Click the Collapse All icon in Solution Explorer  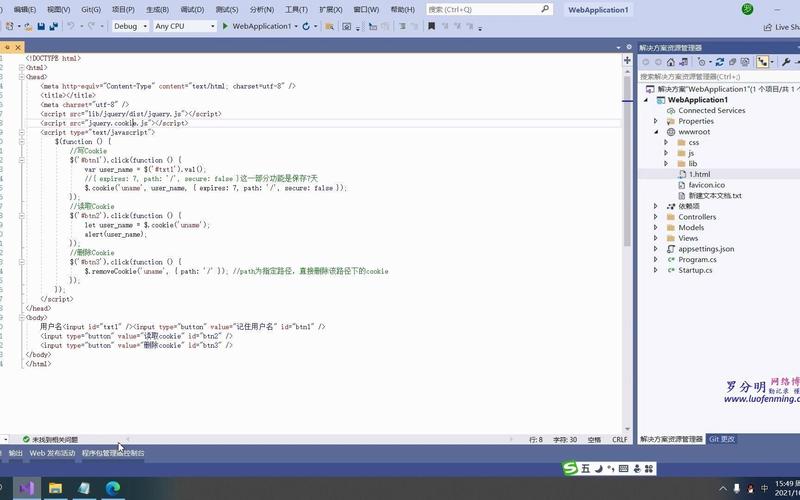[732, 62]
